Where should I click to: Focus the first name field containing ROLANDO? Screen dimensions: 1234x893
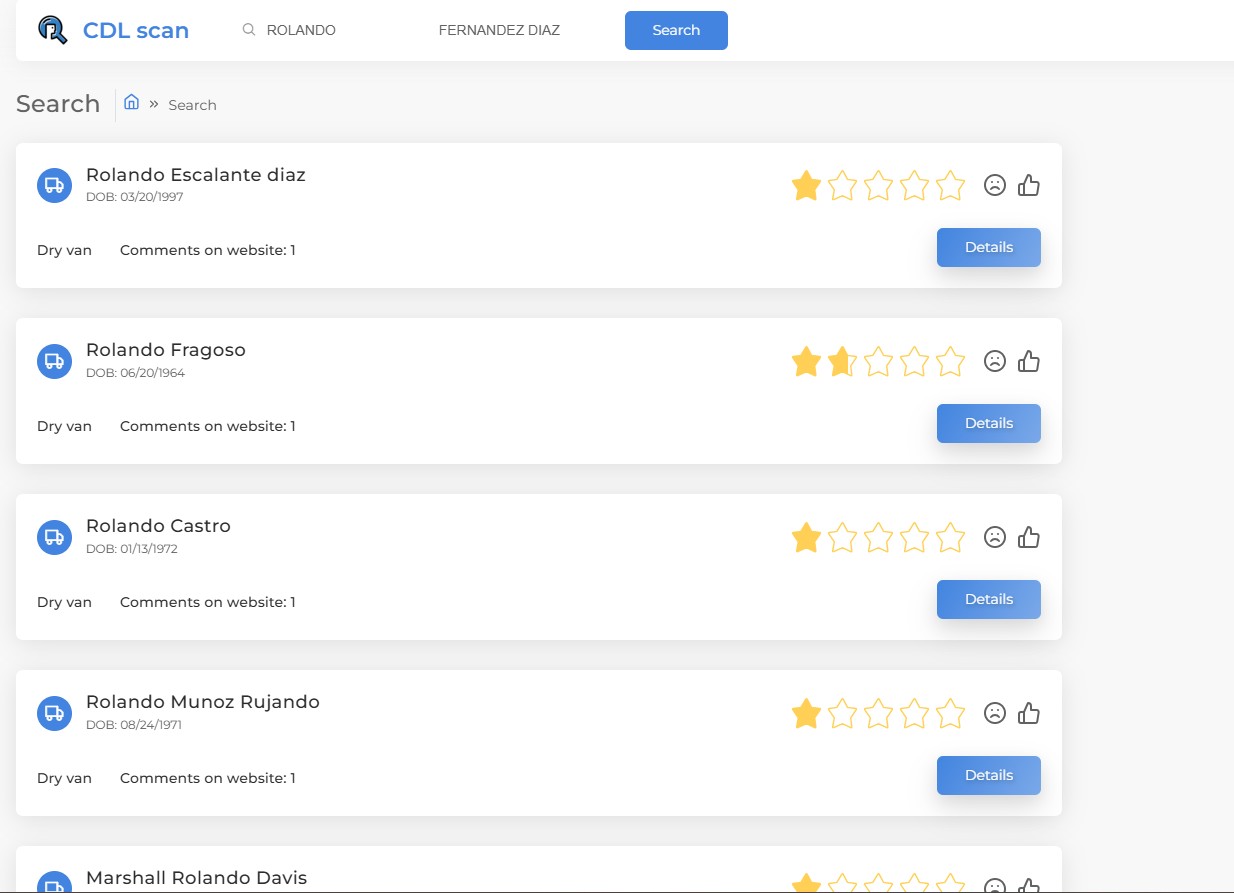(x=330, y=30)
